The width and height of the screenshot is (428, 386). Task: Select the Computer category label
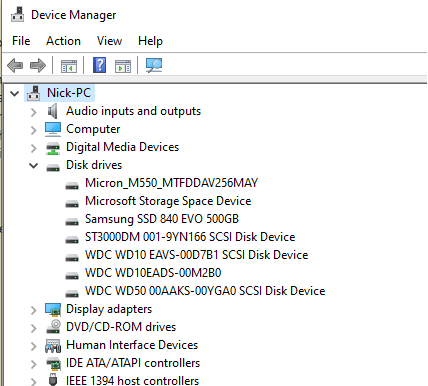pyautogui.click(x=93, y=129)
